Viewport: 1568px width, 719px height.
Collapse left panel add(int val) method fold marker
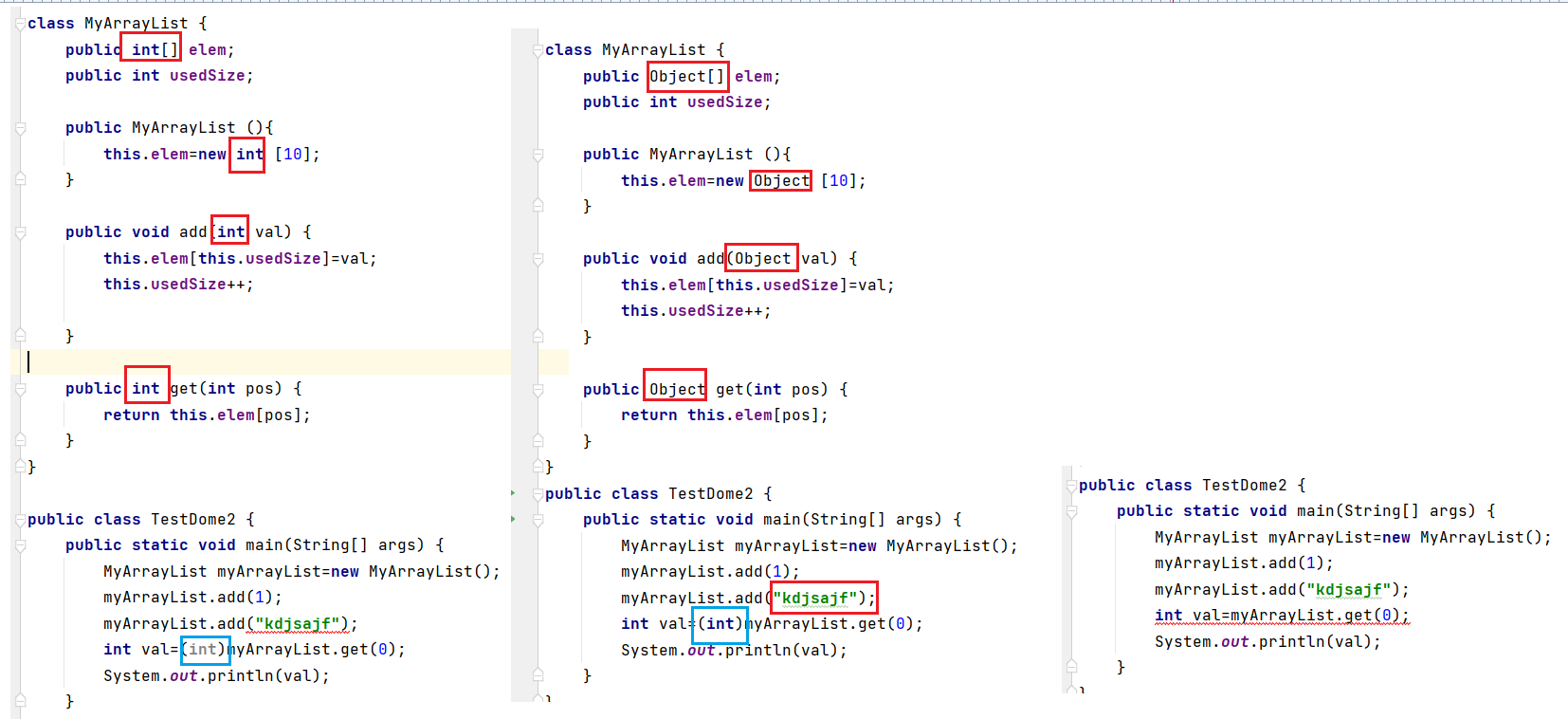[20, 232]
